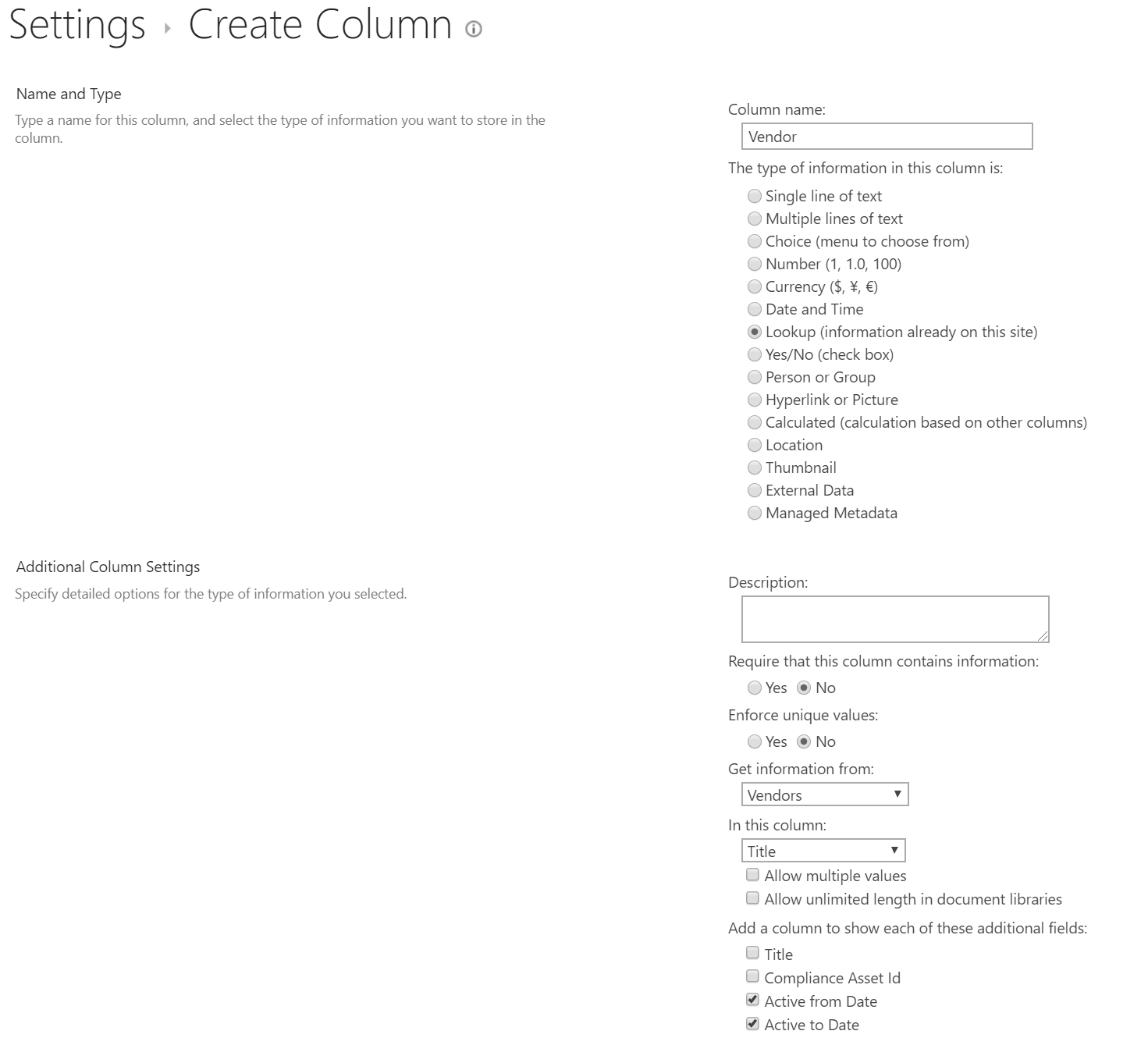The image size is (1148, 1038).
Task: Click inside the Column name field
Action: tap(886, 137)
